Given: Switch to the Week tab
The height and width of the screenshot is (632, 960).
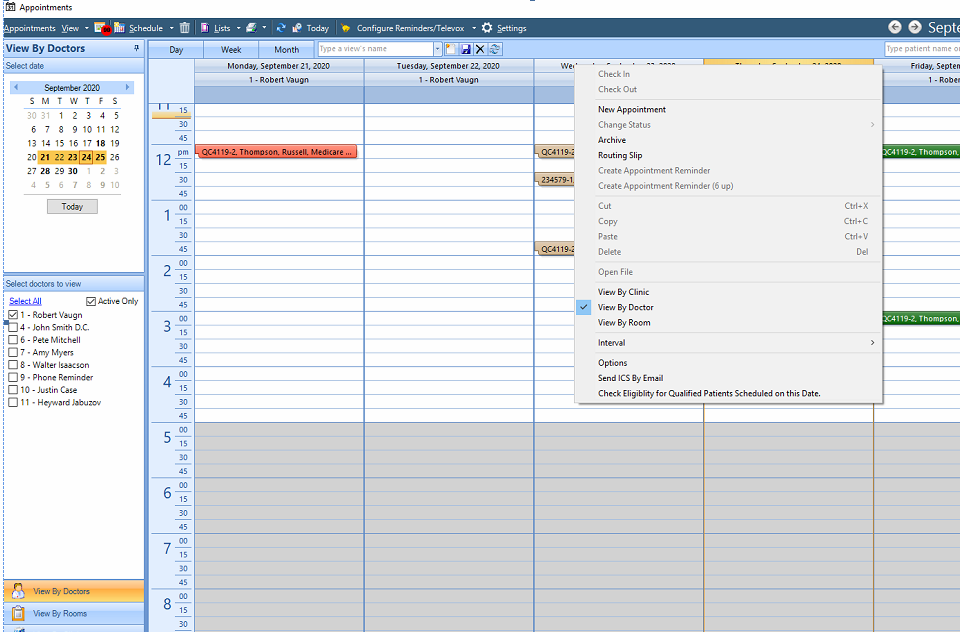Looking at the screenshot, I should [231, 50].
